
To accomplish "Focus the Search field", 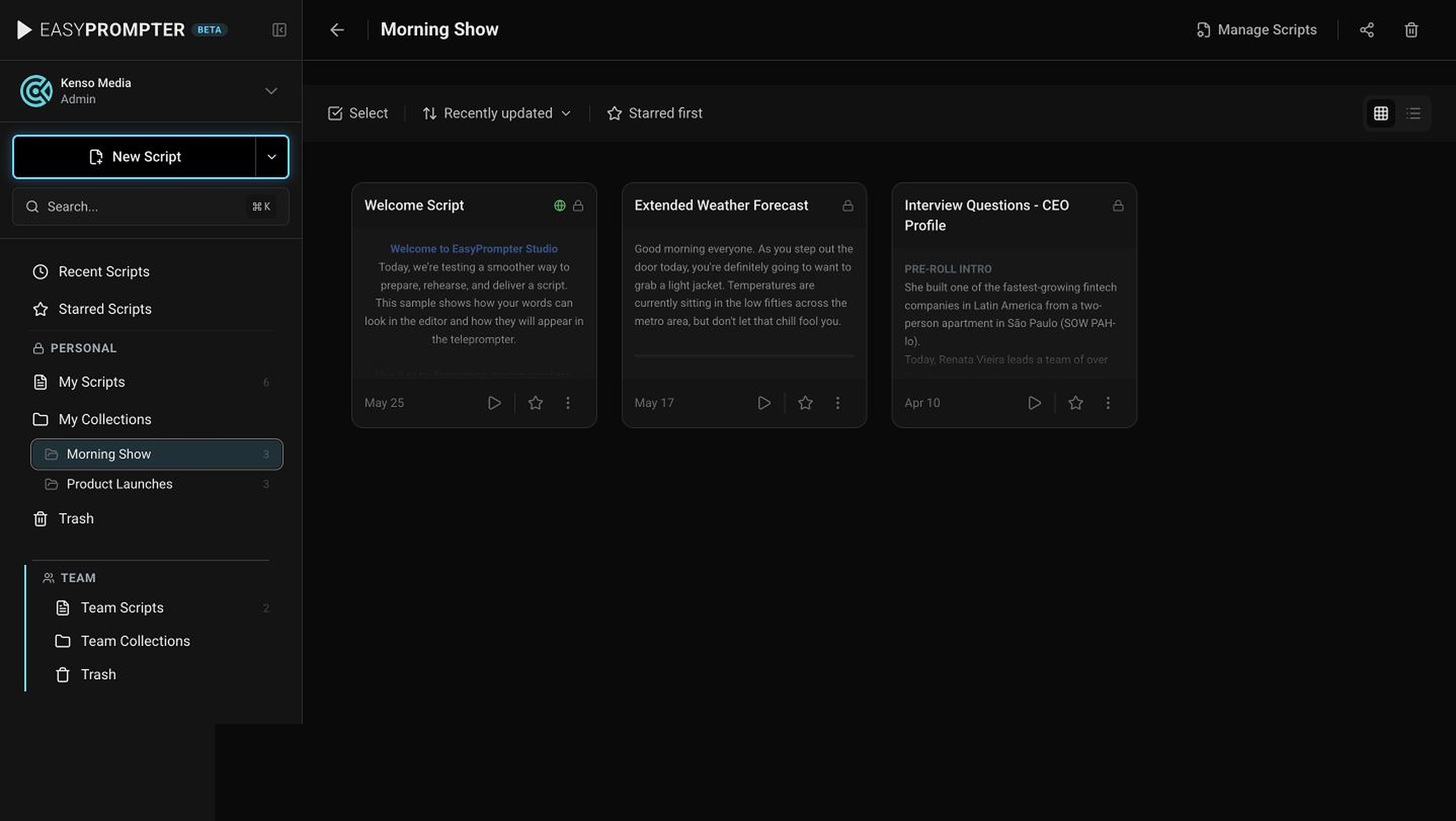I will click(151, 207).
